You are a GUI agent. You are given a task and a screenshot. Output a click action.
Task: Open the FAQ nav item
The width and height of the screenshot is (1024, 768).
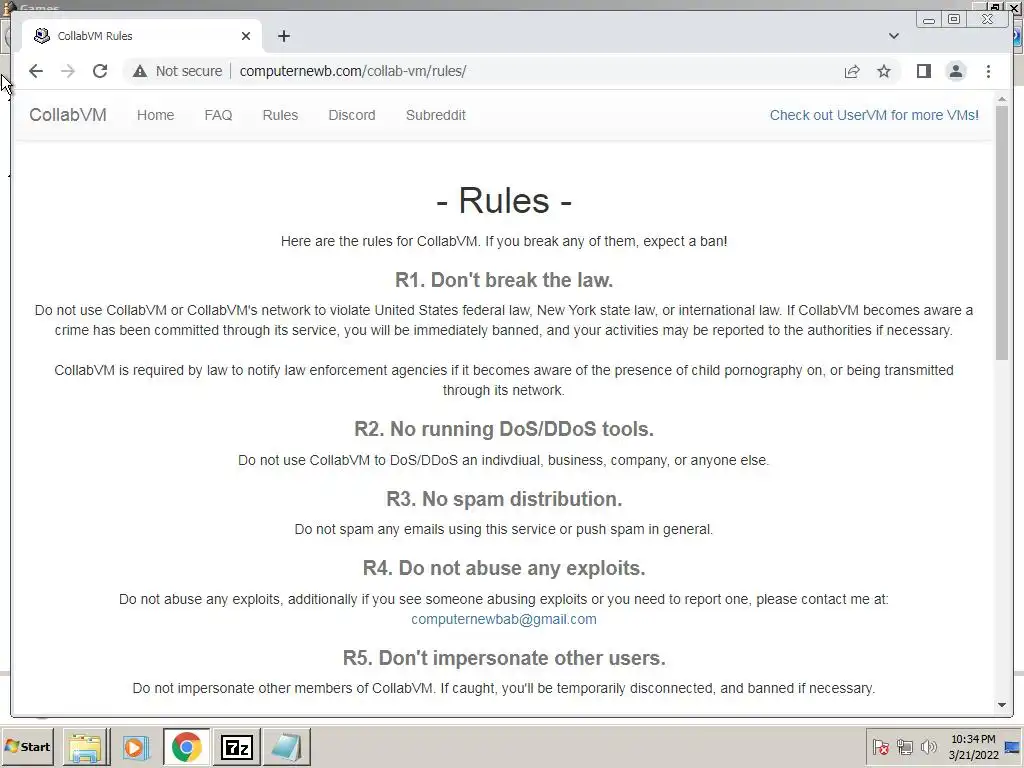[x=218, y=116]
